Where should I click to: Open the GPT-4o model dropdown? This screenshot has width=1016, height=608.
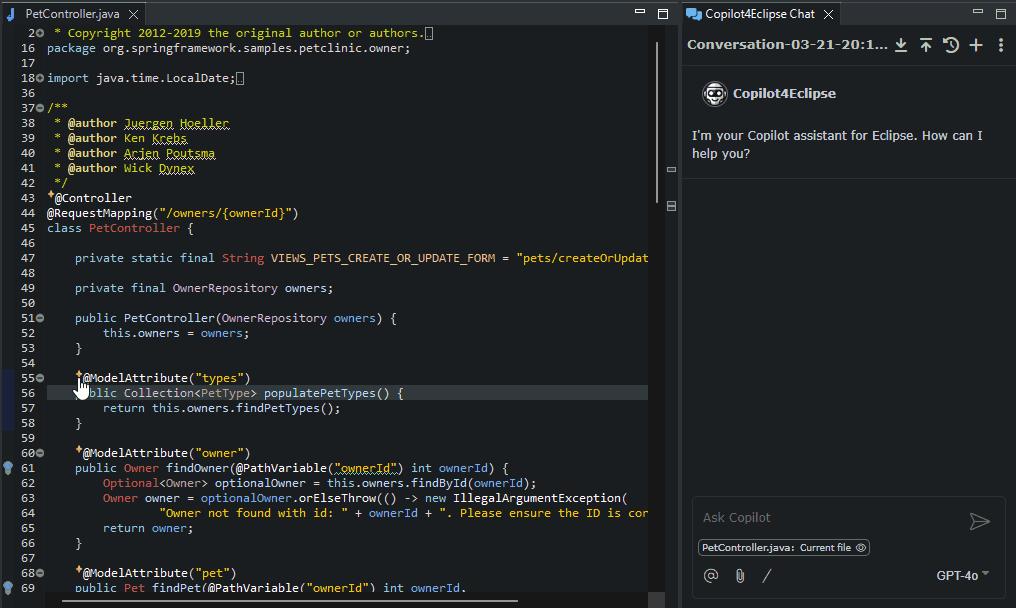tap(963, 575)
